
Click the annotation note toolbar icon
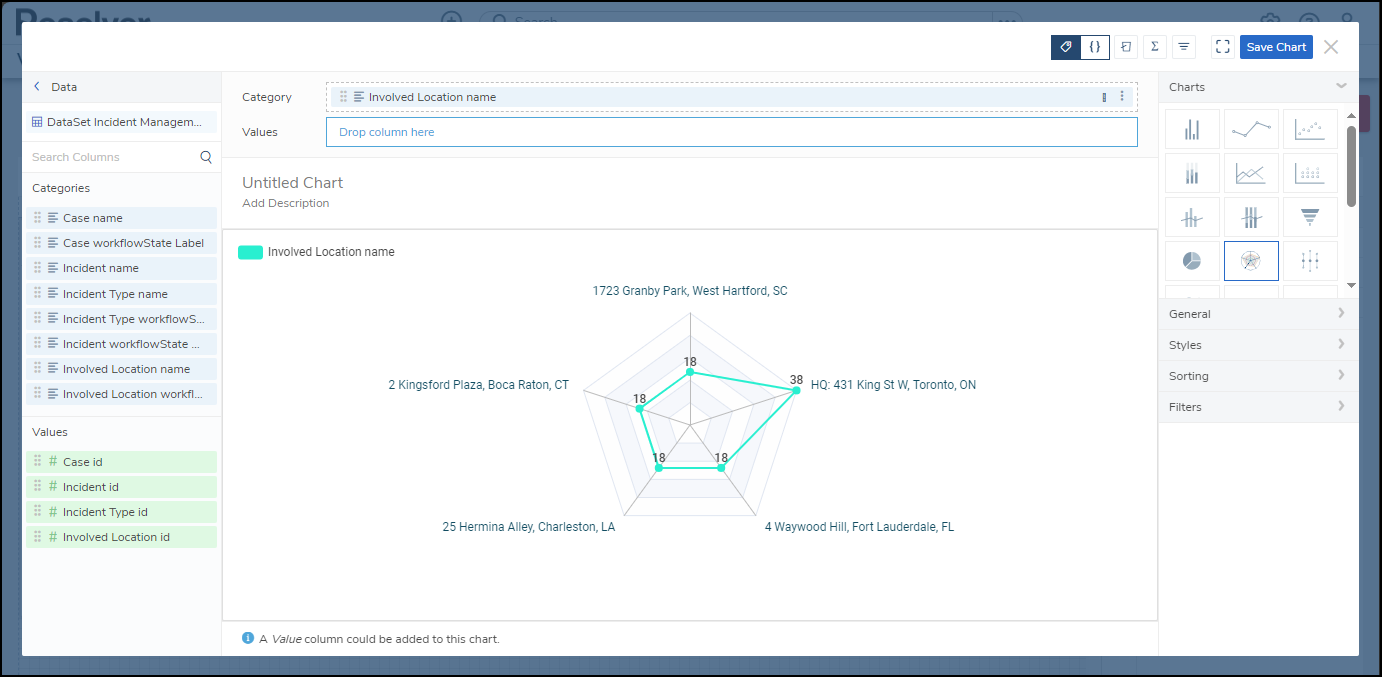1126,47
